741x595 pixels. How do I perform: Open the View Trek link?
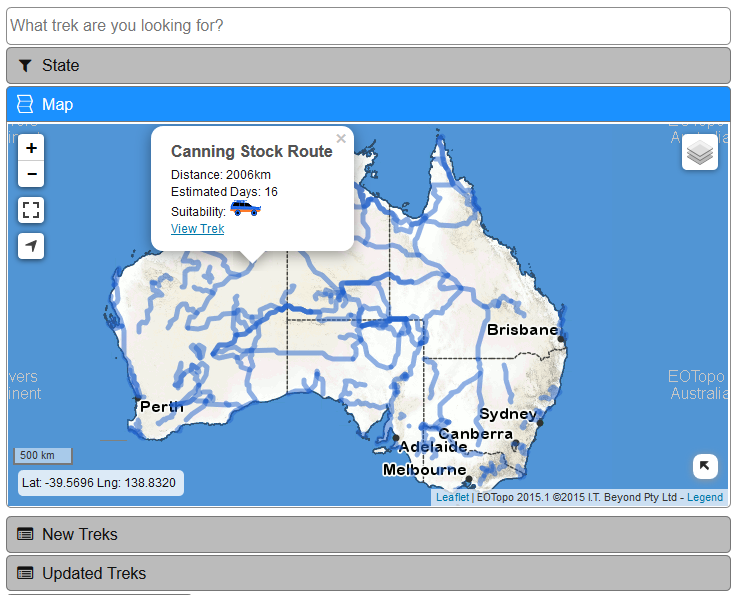197,229
